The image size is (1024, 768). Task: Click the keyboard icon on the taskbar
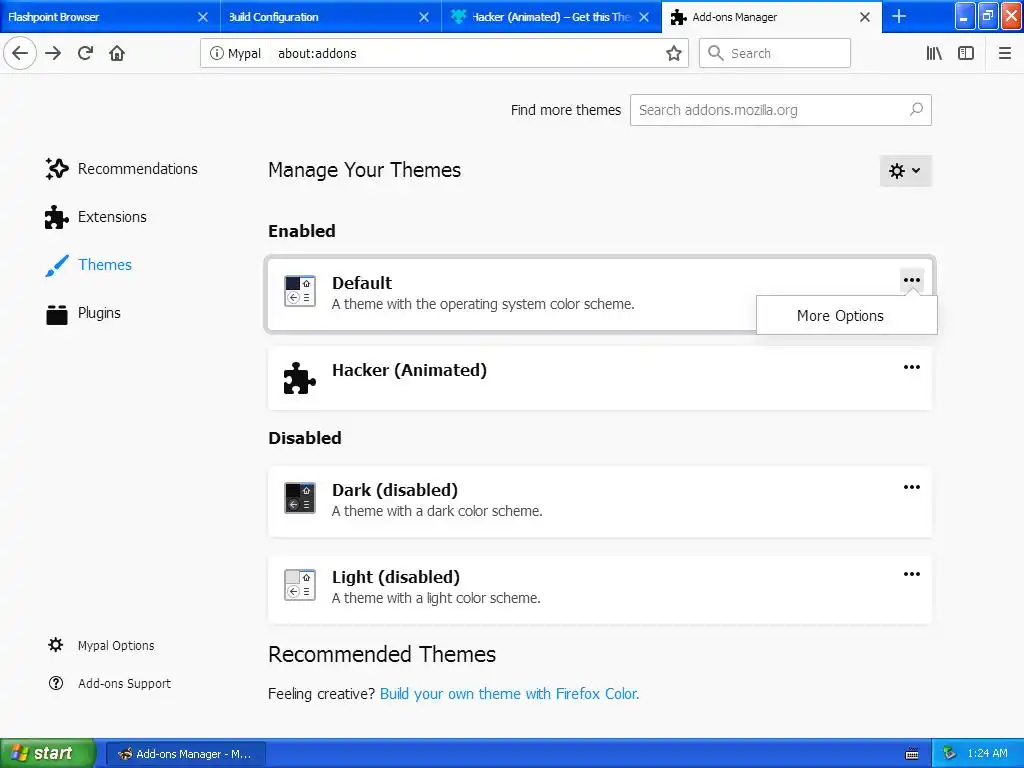(x=912, y=754)
